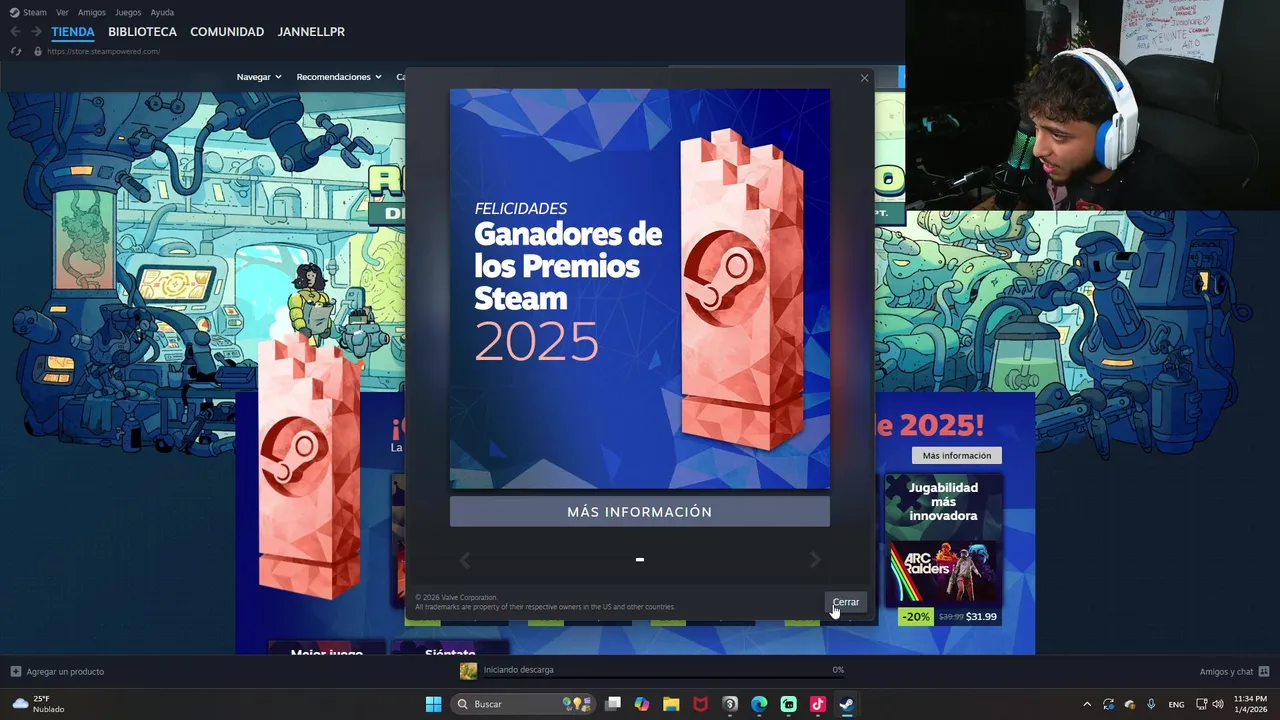Expand the Recomendaciones dropdown
1280x720 pixels.
(x=339, y=77)
